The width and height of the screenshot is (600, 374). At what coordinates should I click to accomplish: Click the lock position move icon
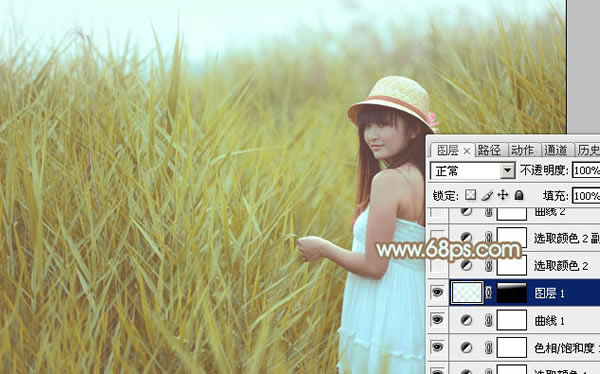pyautogui.click(x=502, y=195)
